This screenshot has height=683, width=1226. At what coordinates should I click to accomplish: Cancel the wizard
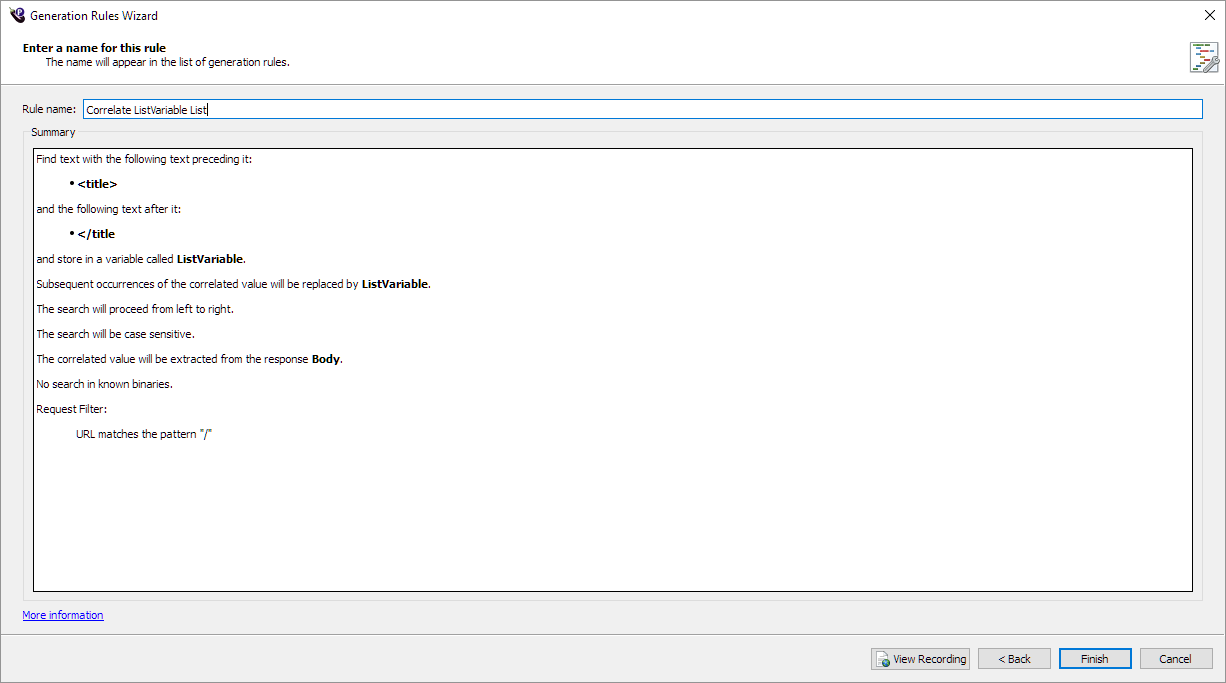(1175, 659)
